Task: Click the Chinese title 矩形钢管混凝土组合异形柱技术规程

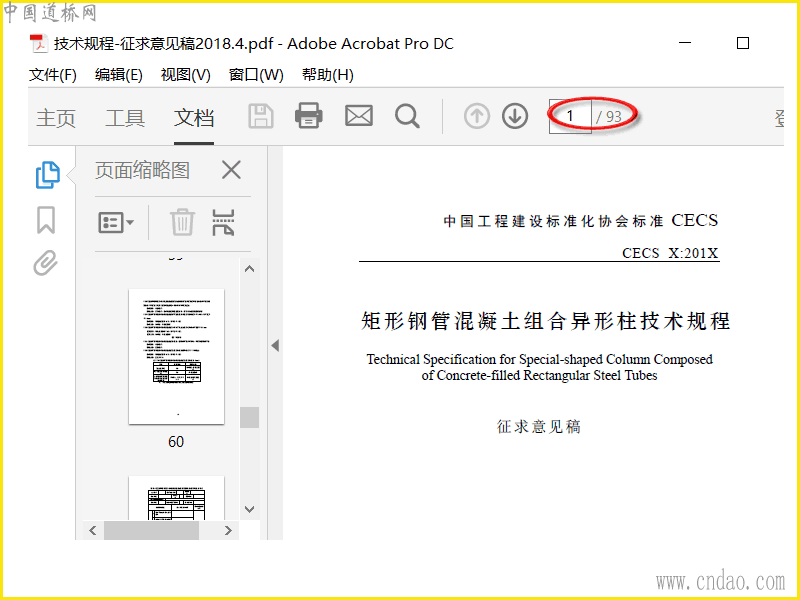Action: 545,321
